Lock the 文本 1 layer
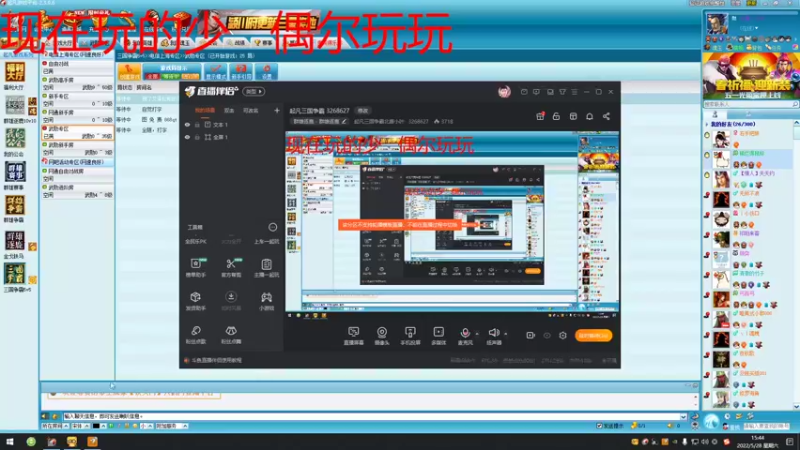The image size is (800, 450). [x=197, y=124]
